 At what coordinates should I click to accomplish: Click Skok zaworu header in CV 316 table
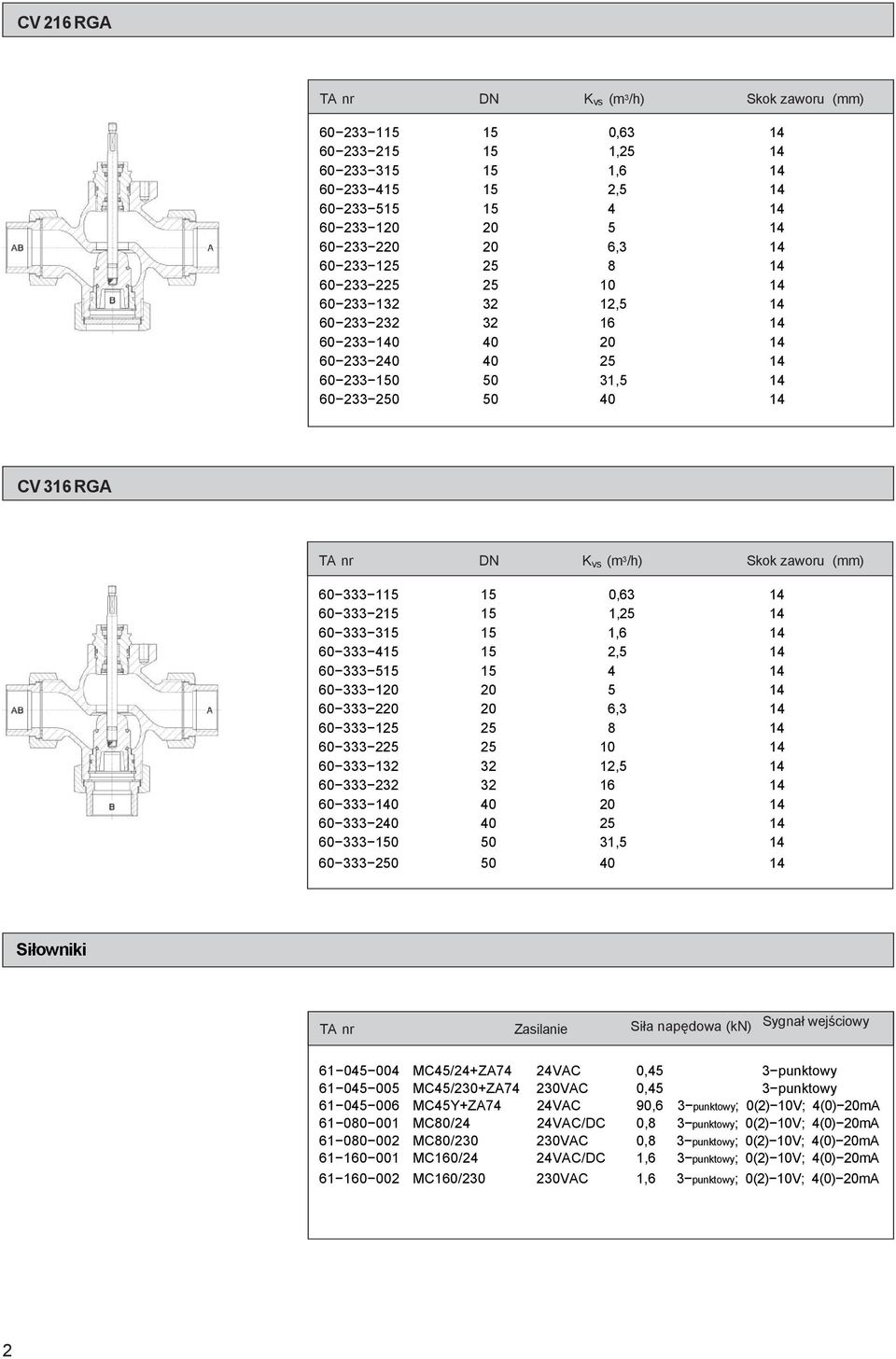coord(805,561)
